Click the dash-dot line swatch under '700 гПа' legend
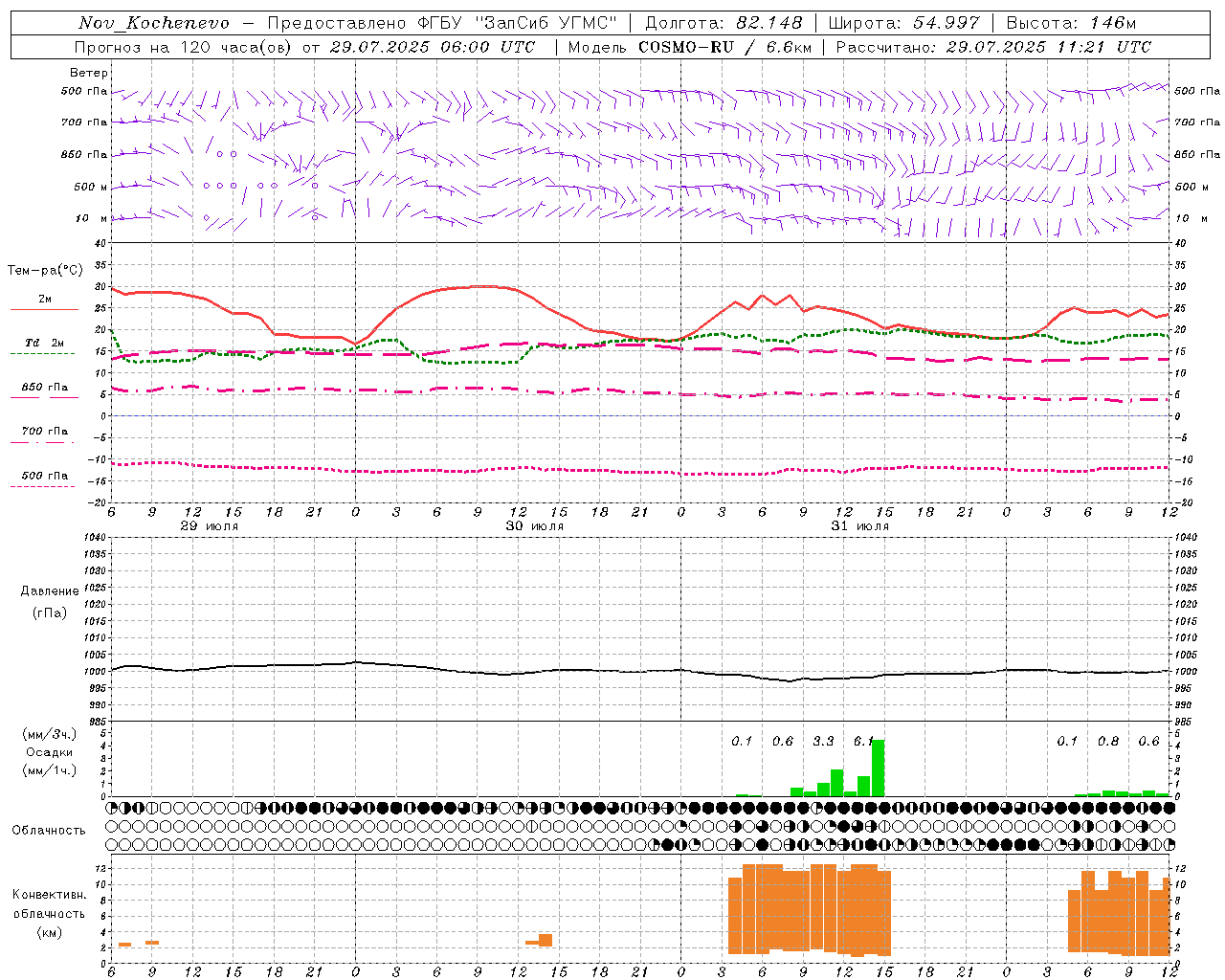This screenshot has width=1225, height=980. 43,442
